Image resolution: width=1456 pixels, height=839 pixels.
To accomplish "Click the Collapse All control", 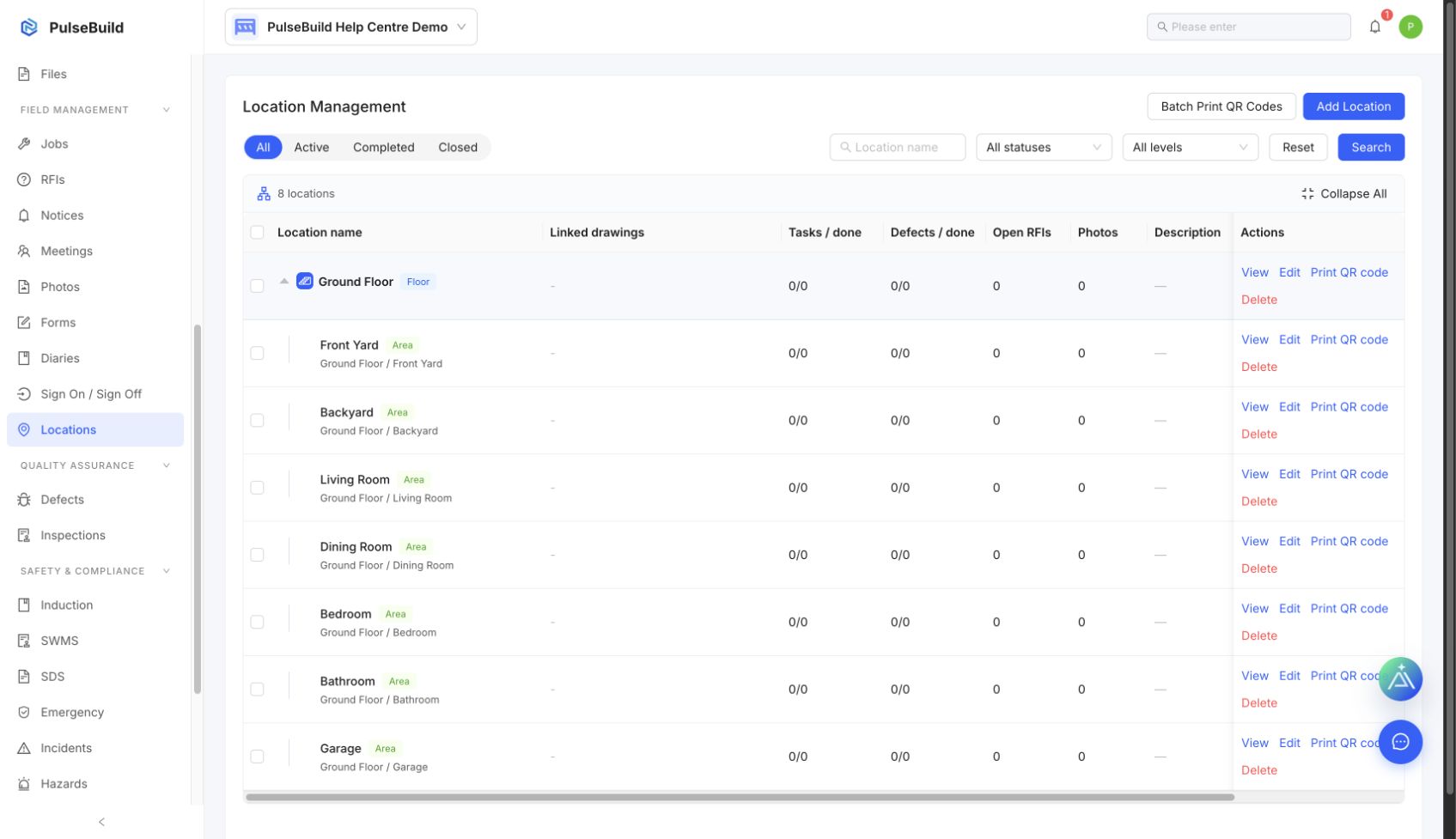I will 1343,193.
